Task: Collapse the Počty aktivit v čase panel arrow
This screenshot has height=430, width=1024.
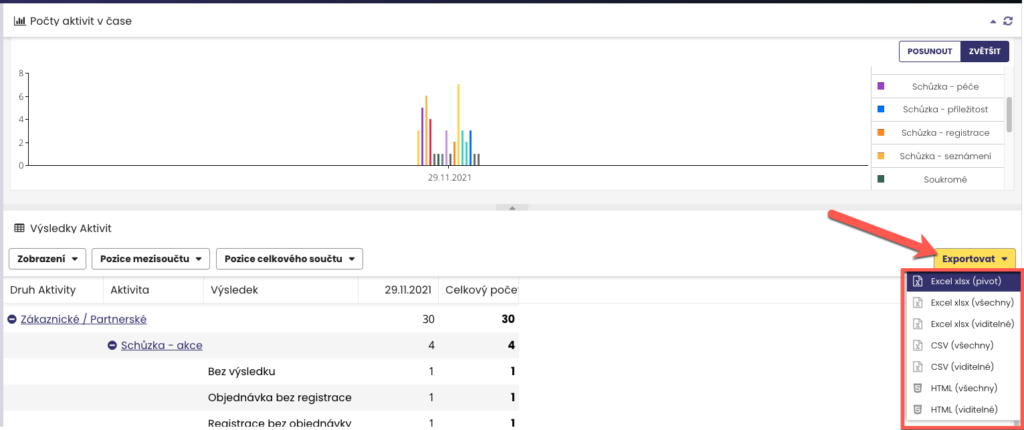Action: (993, 22)
